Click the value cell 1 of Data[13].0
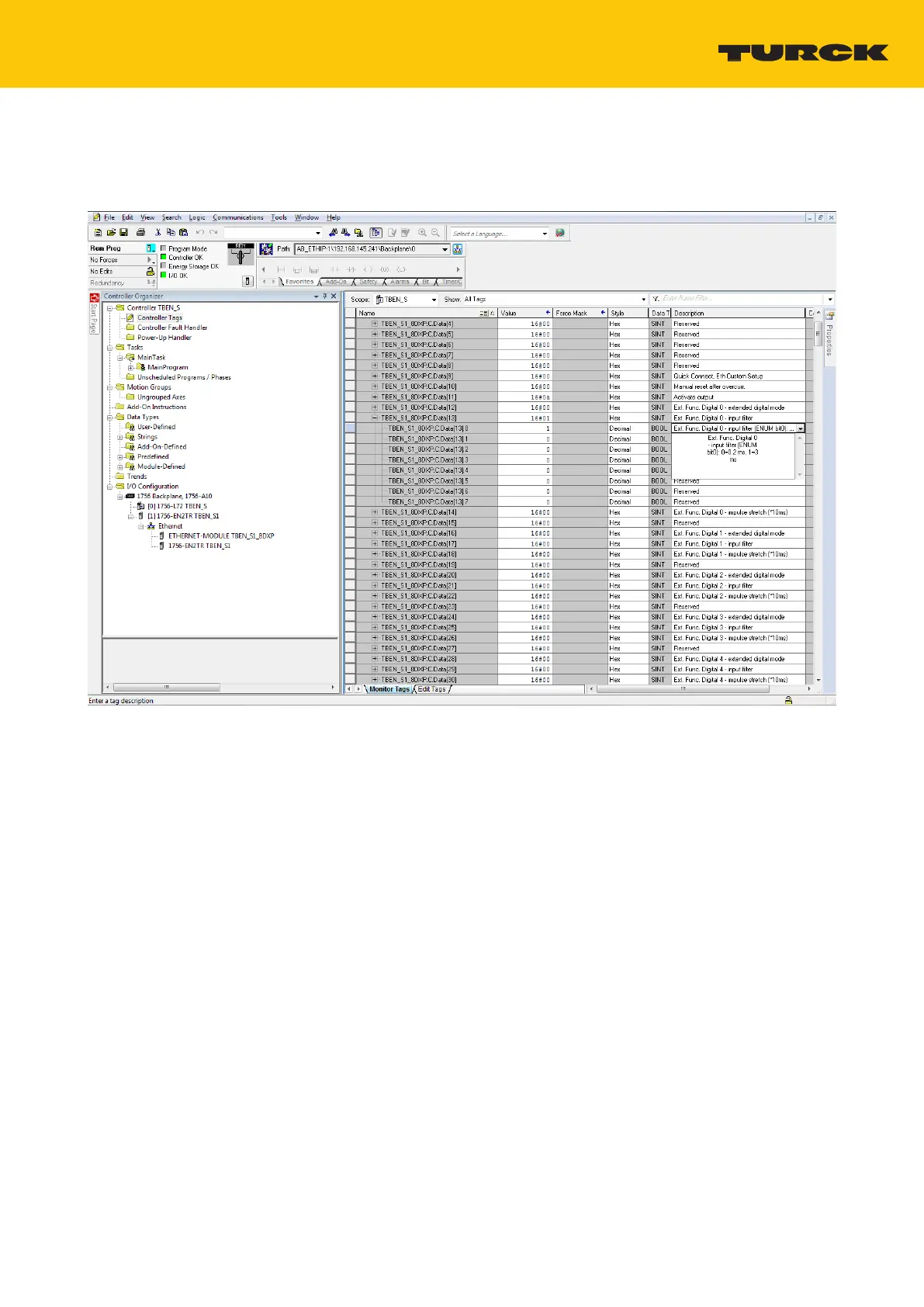This screenshot has height=1307, width=924. 525,428
